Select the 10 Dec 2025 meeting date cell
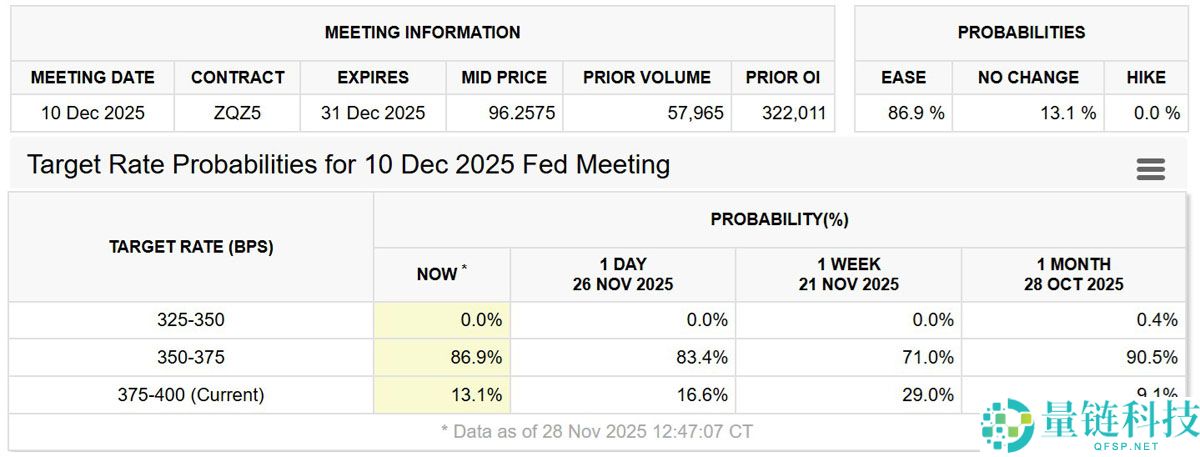1200x457 pixels. pos(93,113)
